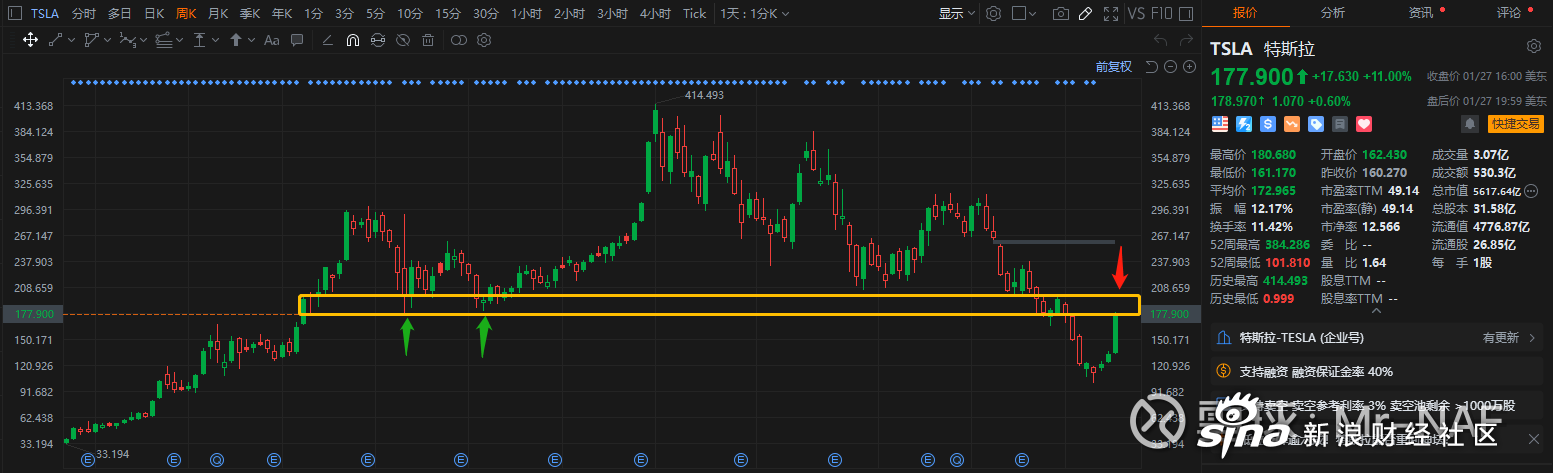Select the Aa text annotation tool
This screenshot has height=473, width=1553.
[x=271, y=41]
